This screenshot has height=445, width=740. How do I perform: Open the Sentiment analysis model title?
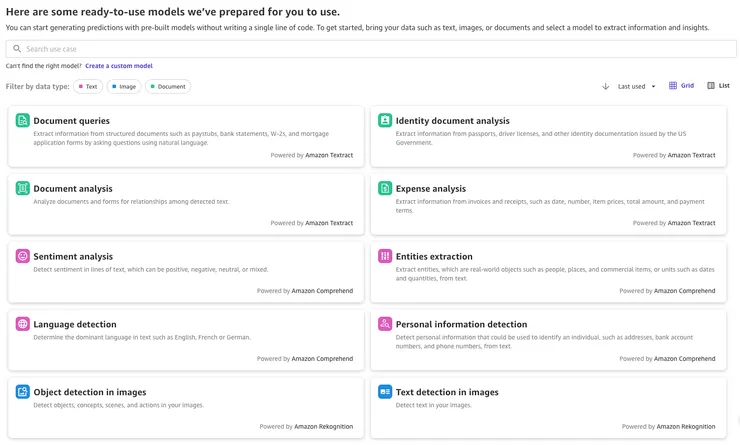pyautogui.click(x=73, y=256)
